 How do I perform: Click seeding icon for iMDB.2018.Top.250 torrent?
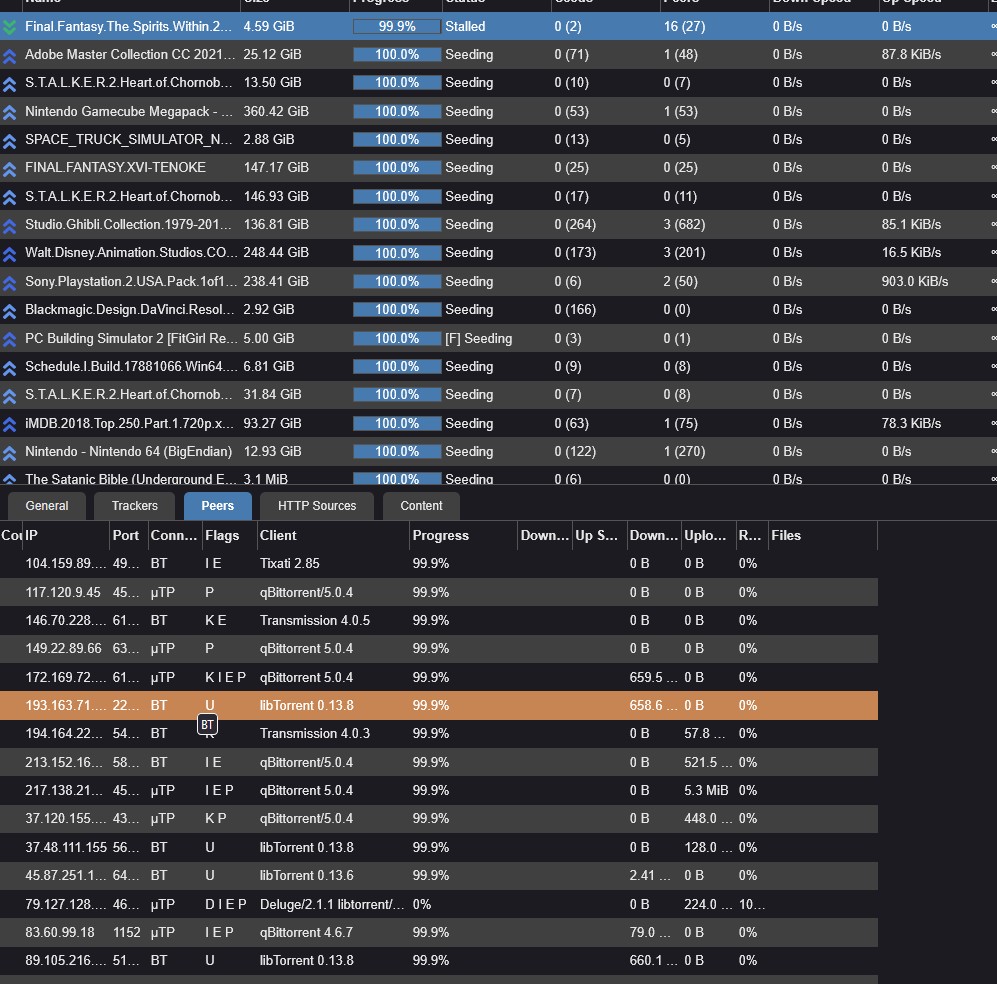pos(10,424)
